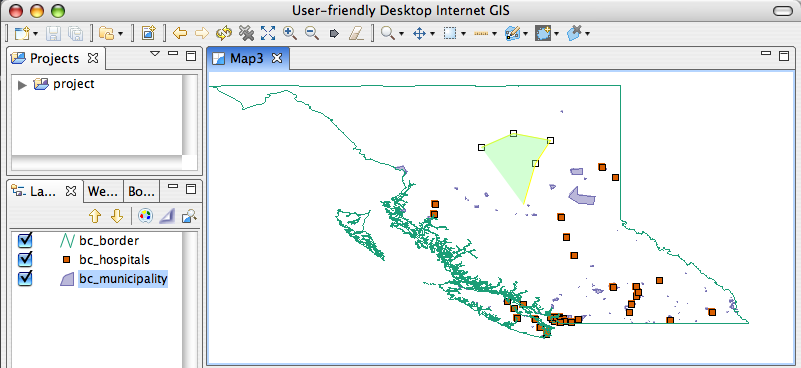Screen dimensions: 801x368
Task: Click the Zoom Out magnifier toolbar icon
Action: tap(312, 33)
